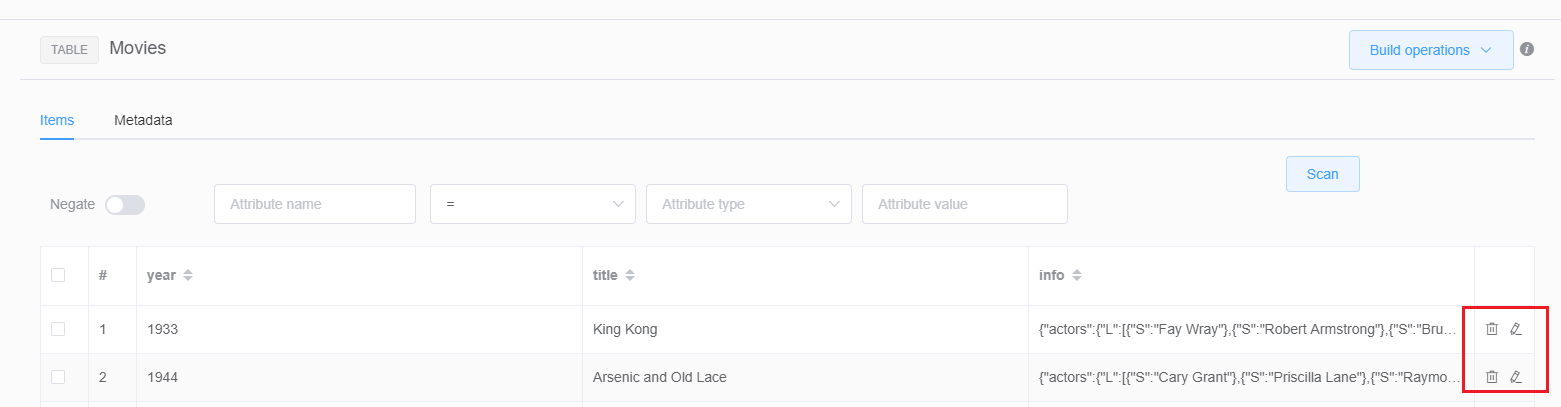Check the select-all header checkbox

58,275
